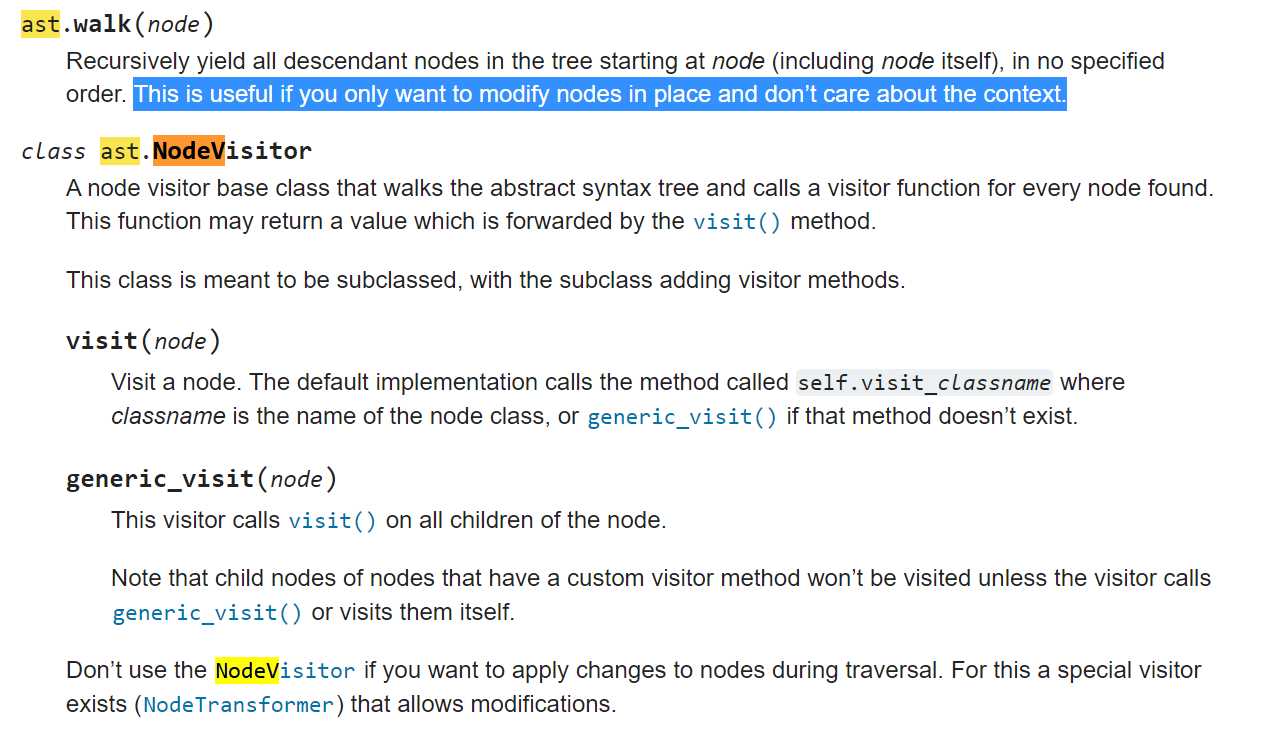Click the orange-highlighted NodeV in class heading
Image resolution: width=1277 pixels, height=732 pixels.
pos(189,151)
